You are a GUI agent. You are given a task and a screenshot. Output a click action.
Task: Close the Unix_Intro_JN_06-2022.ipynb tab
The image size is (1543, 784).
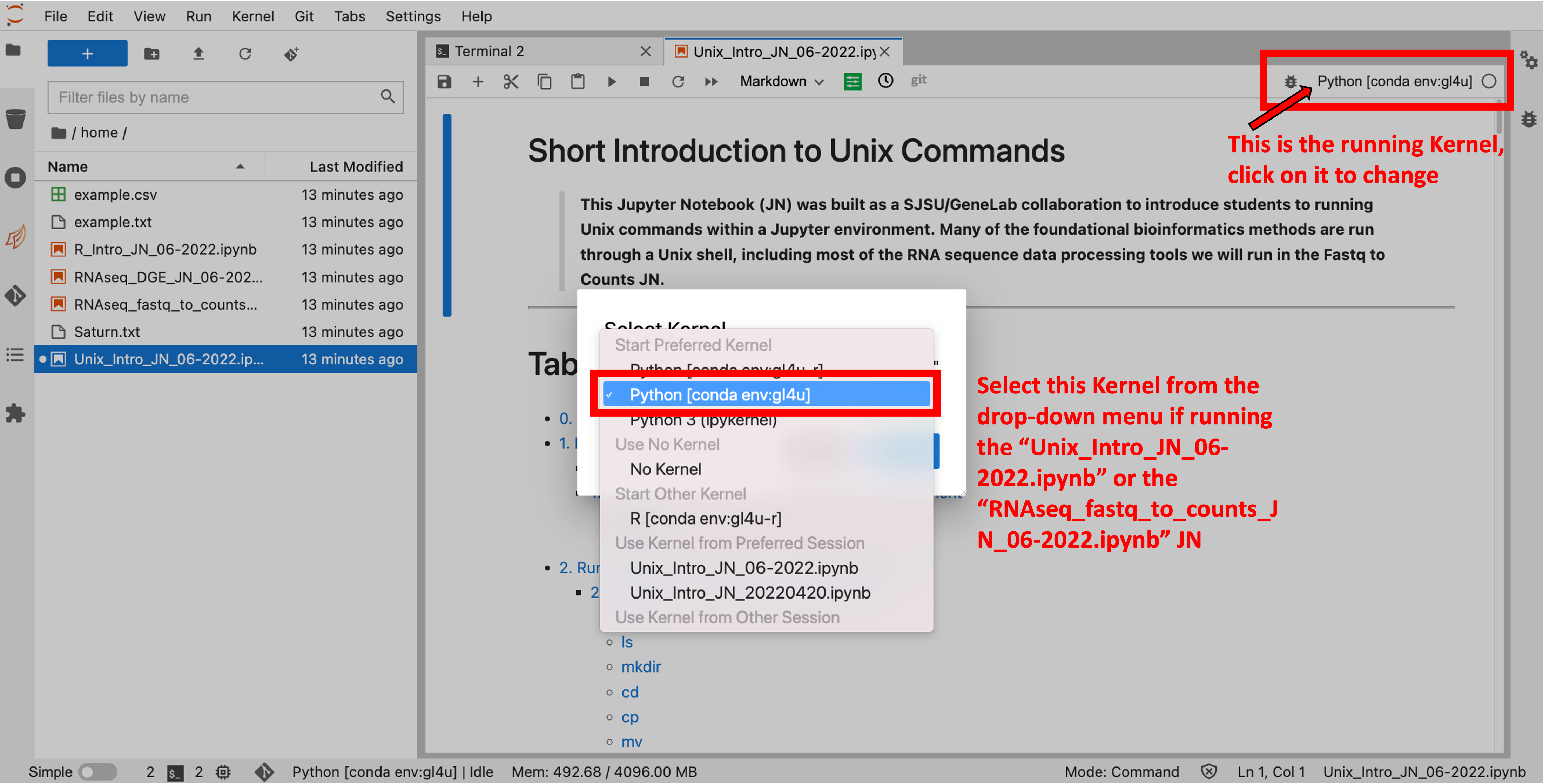(884, 52)
